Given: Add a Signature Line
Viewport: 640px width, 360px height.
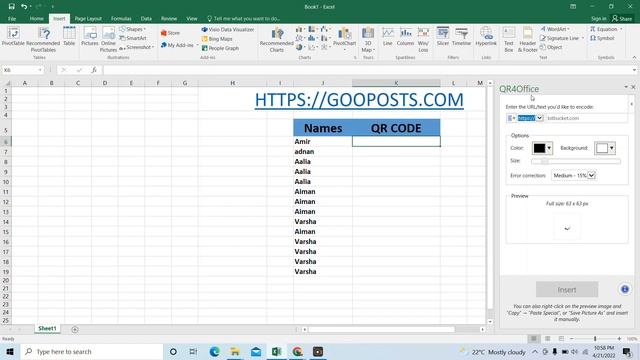Looking at the screenshot, I should (x=562, y=38).
